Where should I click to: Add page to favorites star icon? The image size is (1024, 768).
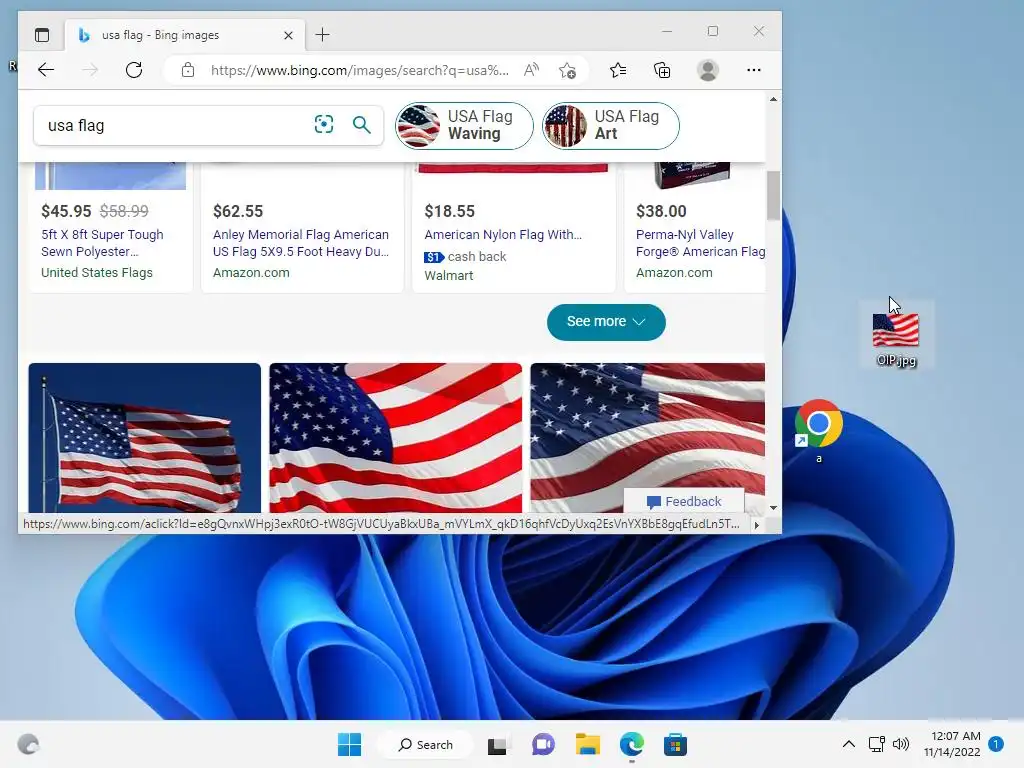(x=567, y=71)
